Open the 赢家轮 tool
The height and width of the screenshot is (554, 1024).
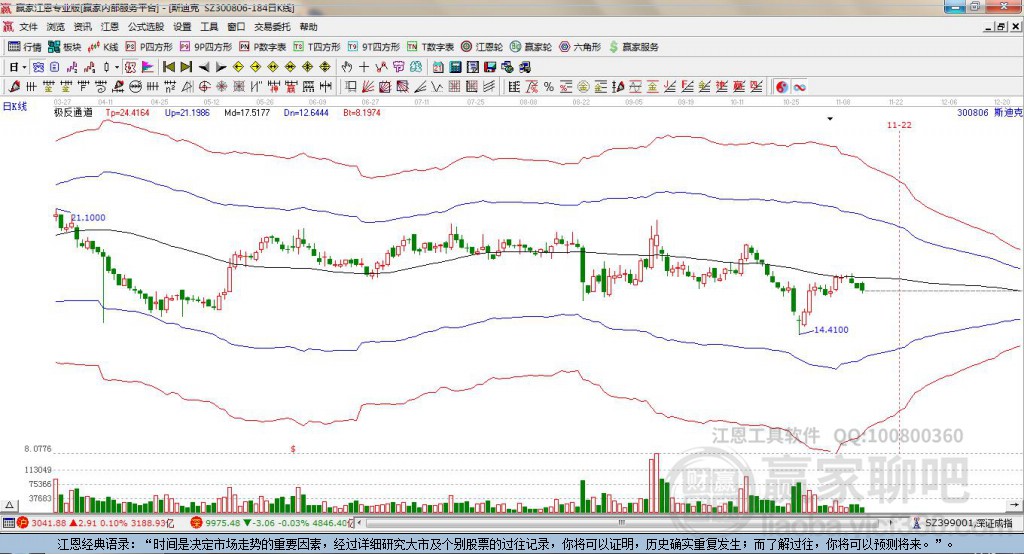pyautogui.click(x=531, y=47)
